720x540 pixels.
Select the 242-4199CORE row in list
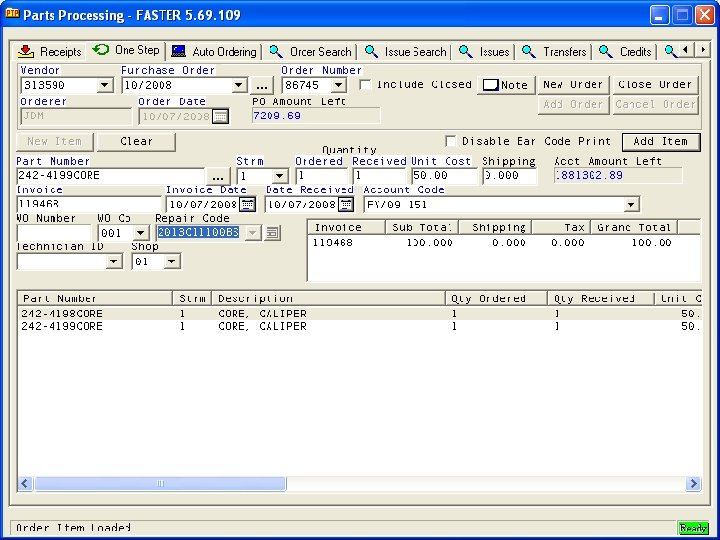point(360,326)
